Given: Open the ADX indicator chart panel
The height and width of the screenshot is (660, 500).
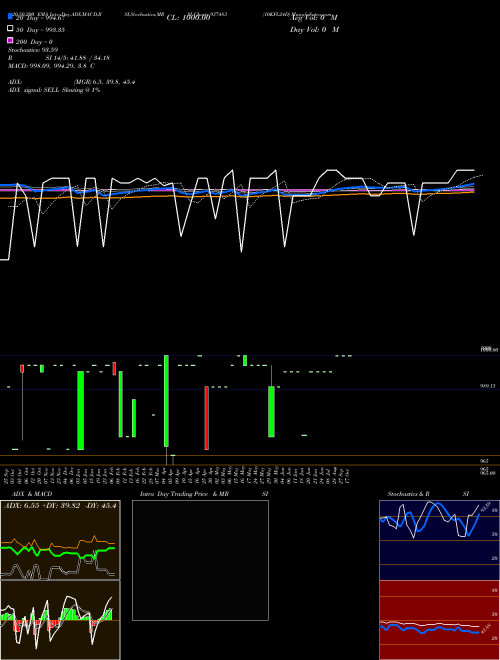Looking at the screenshot, I should (x=60, y=540).
